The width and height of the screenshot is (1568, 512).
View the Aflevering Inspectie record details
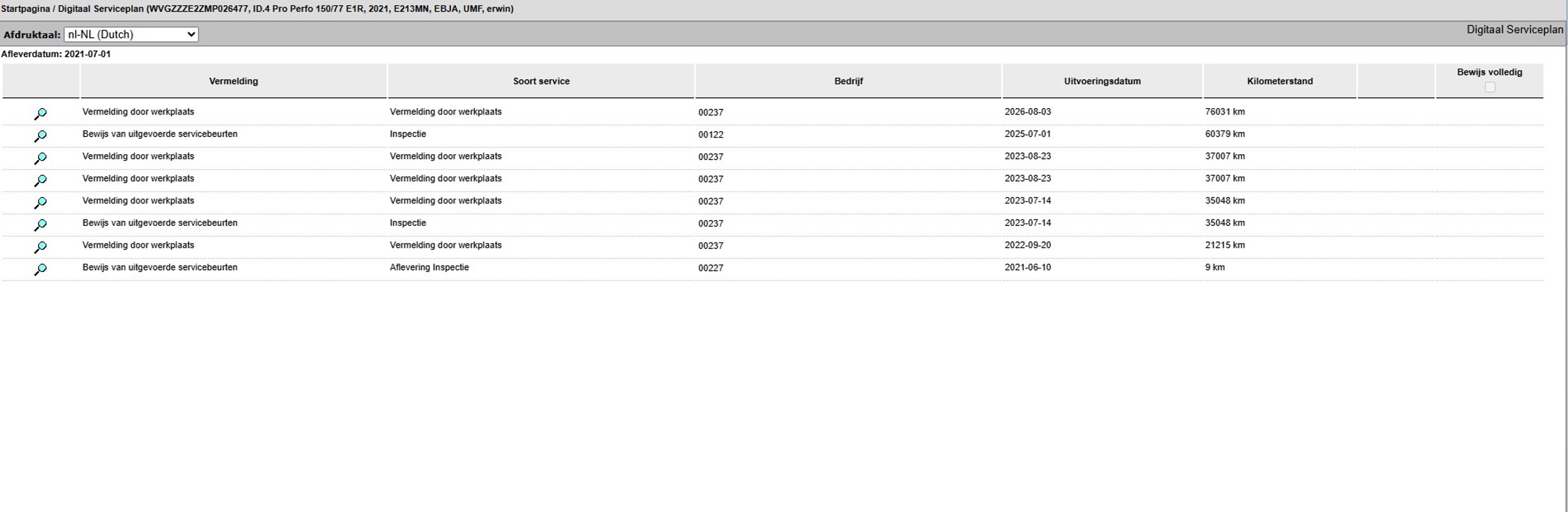[x=40, y=269]
